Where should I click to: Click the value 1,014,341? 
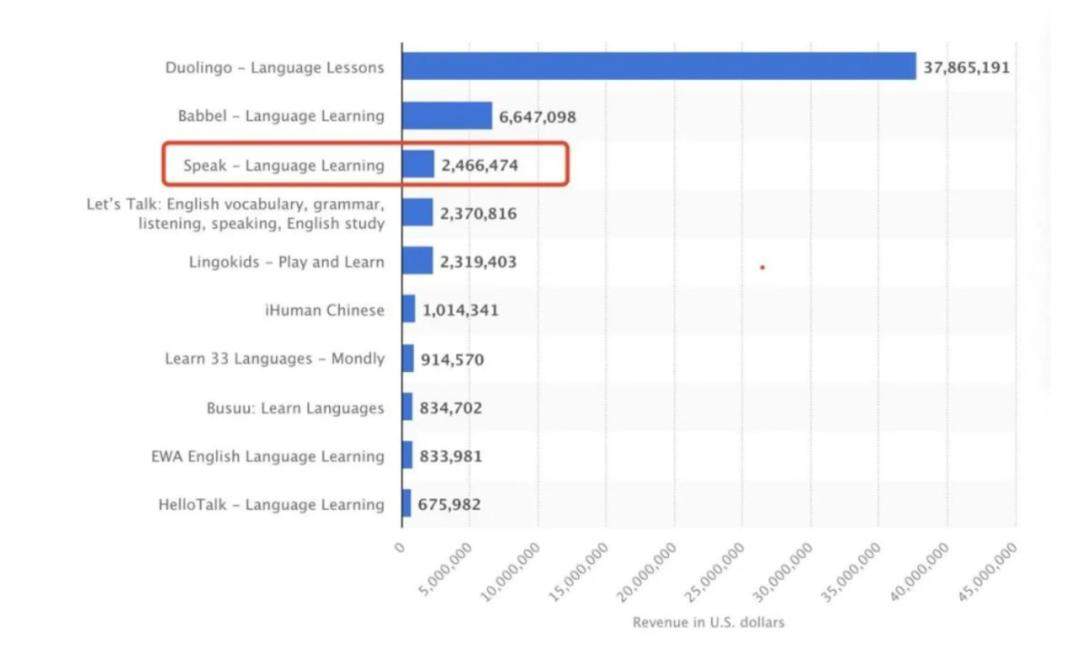[x=460, y=310]
